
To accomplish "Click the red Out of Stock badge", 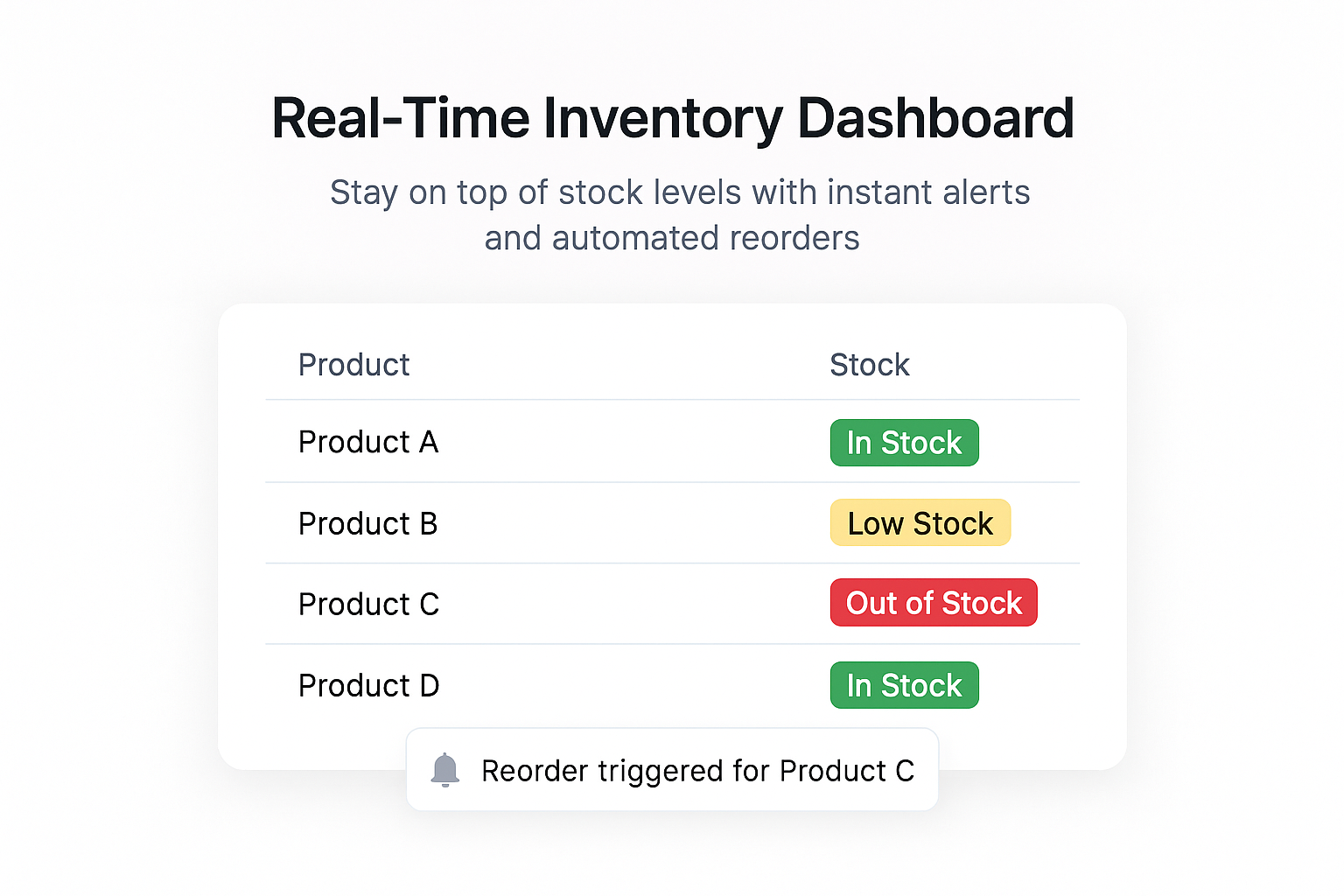I will point(934,602).
